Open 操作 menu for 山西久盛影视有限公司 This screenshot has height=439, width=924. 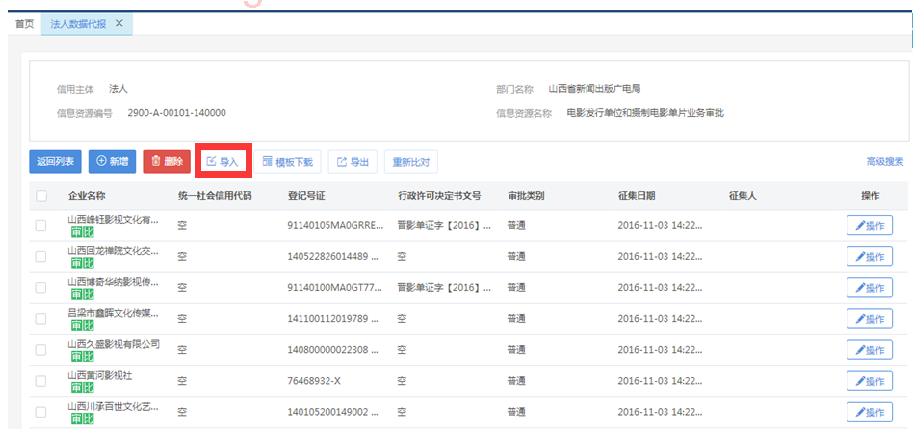coord(869,350)
